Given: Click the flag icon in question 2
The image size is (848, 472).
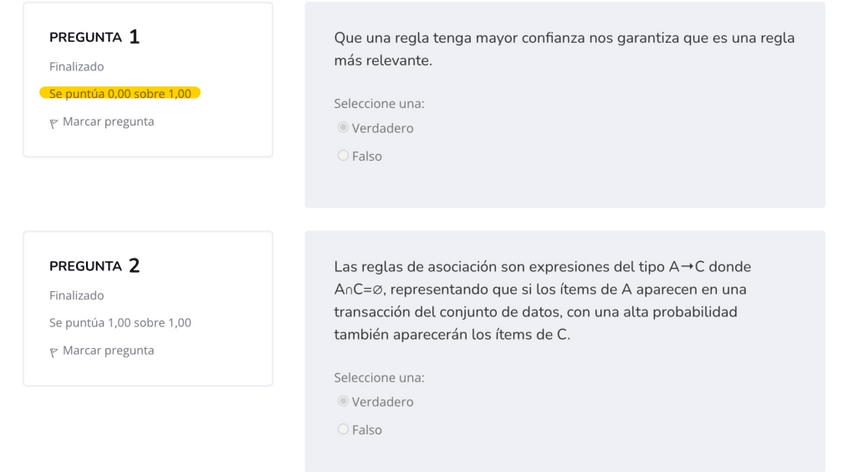Looking at the screenshot, I should point(54,352).
